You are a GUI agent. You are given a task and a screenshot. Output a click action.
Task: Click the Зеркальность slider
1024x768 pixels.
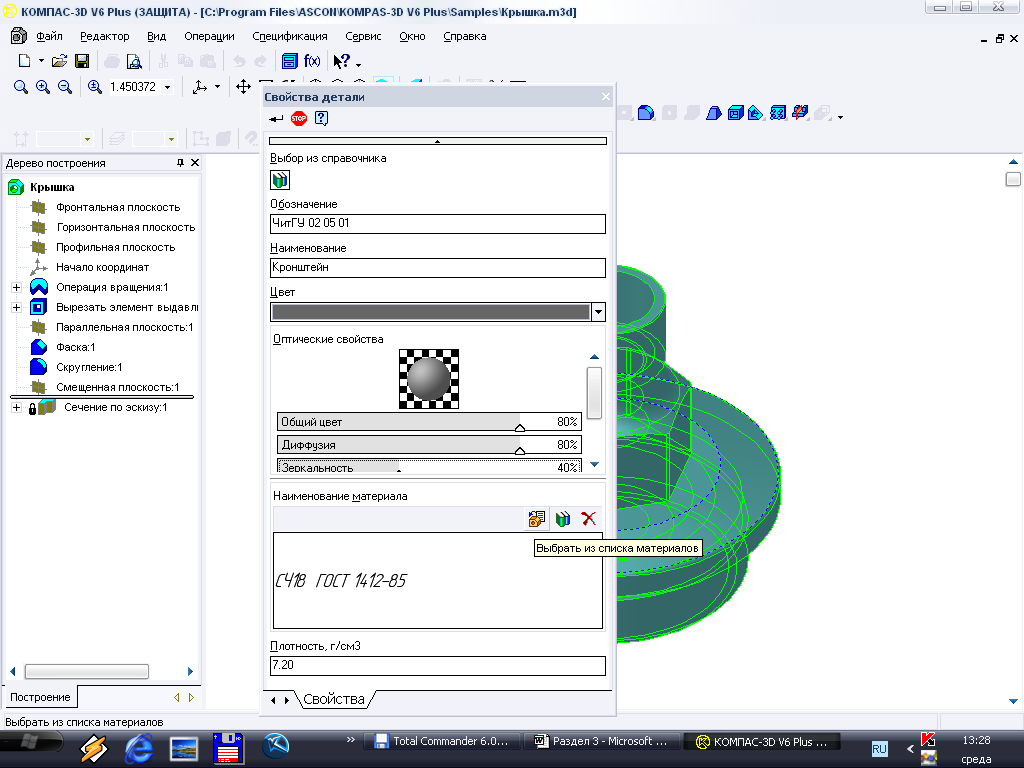click(x=429, y=466)
